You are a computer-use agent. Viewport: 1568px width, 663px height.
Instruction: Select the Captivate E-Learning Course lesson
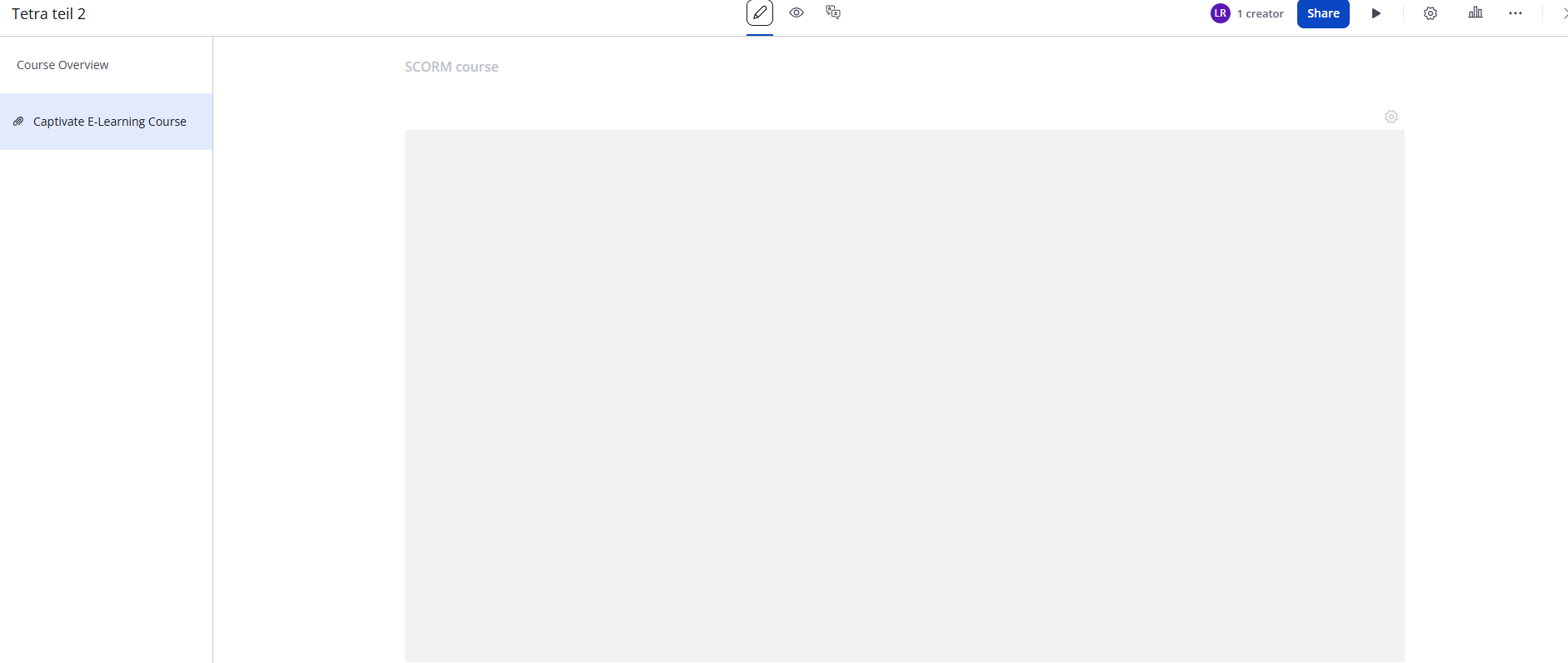pos(109,122)
